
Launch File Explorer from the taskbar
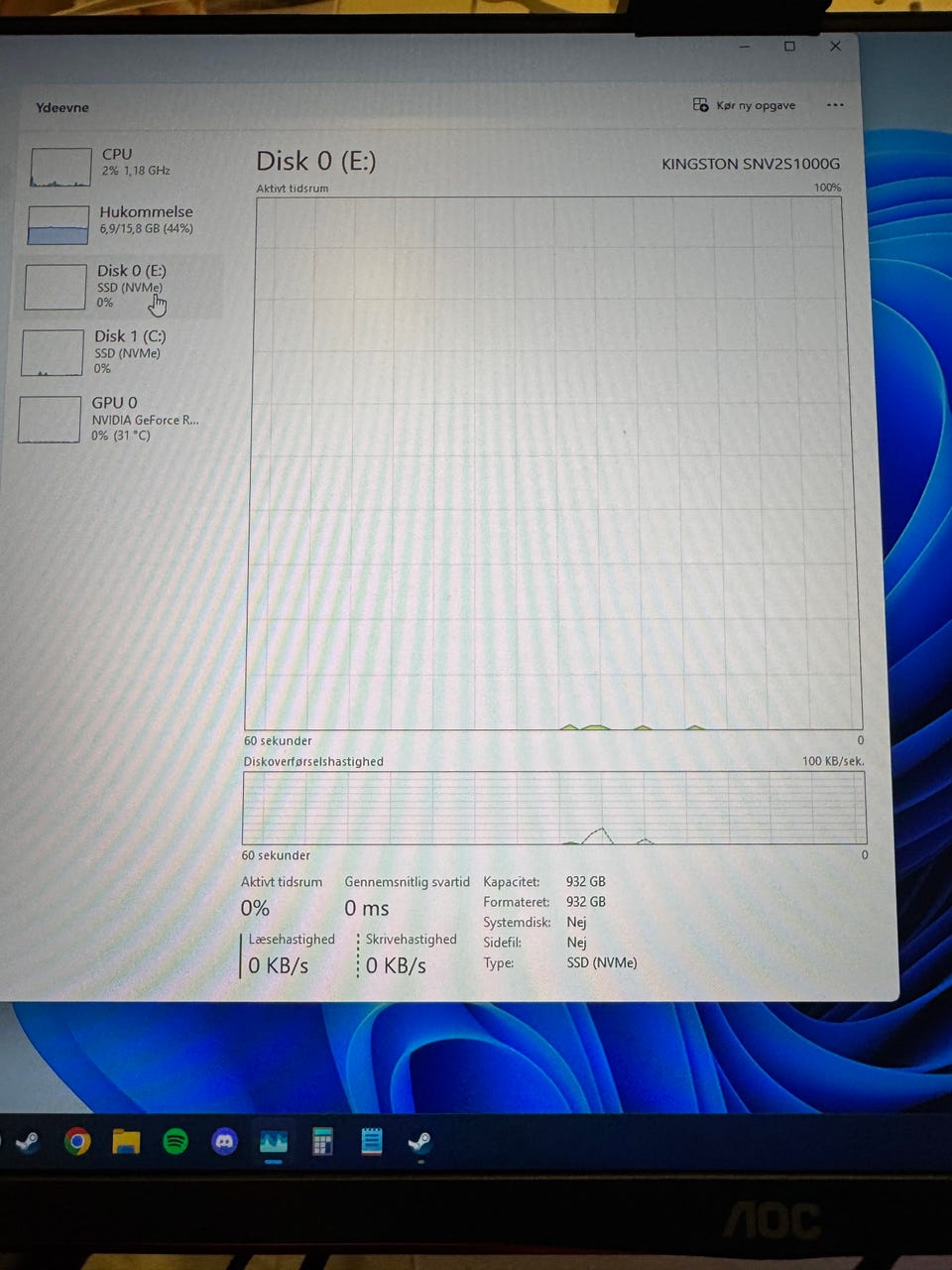click(126, 1142)
